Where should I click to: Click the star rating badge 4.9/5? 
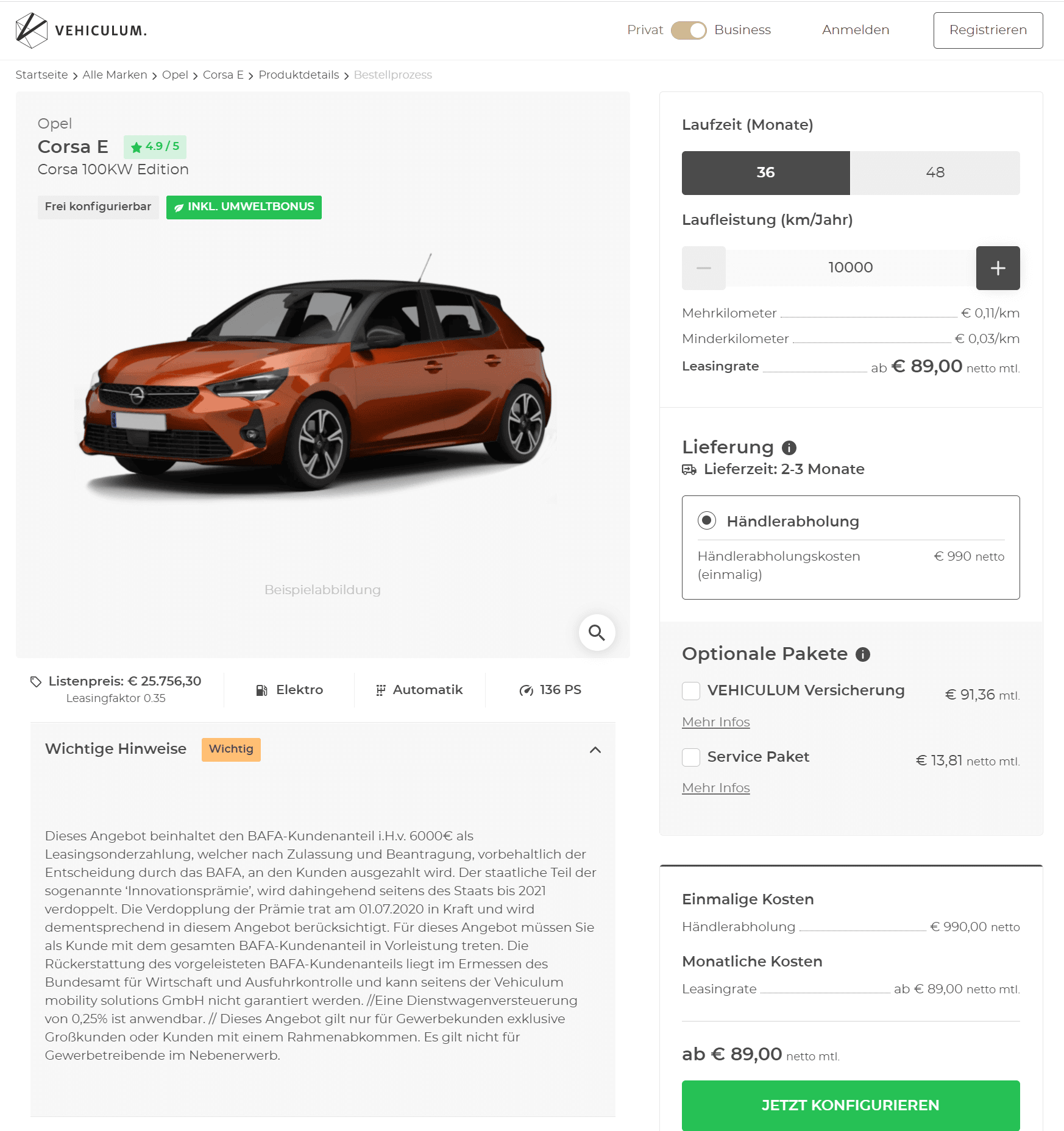click(x=155, y=147)
